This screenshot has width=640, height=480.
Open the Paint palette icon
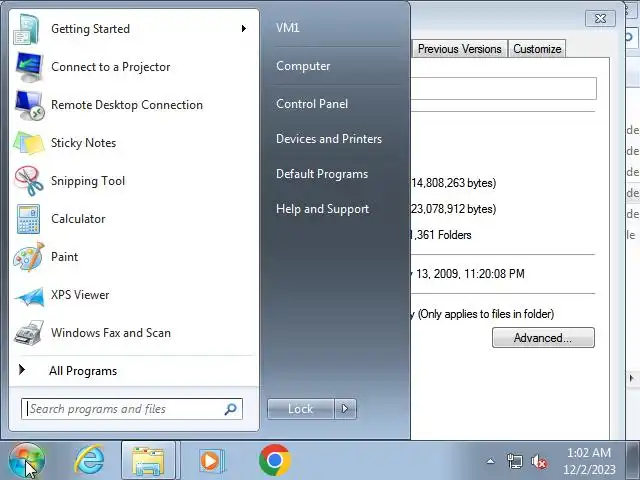[x=29, y=257]
